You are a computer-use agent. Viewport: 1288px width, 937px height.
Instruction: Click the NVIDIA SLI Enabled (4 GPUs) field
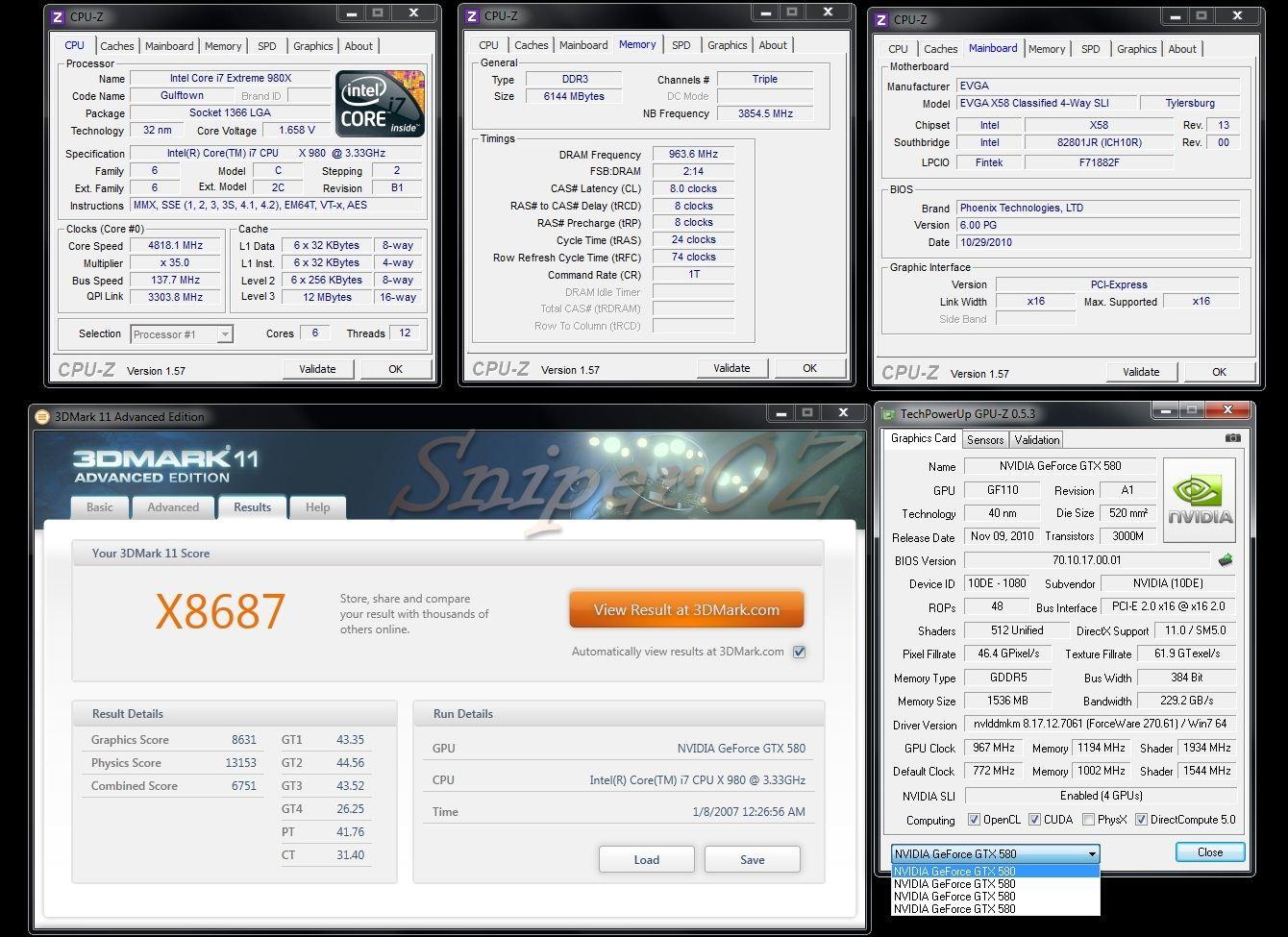(1100, 796)
